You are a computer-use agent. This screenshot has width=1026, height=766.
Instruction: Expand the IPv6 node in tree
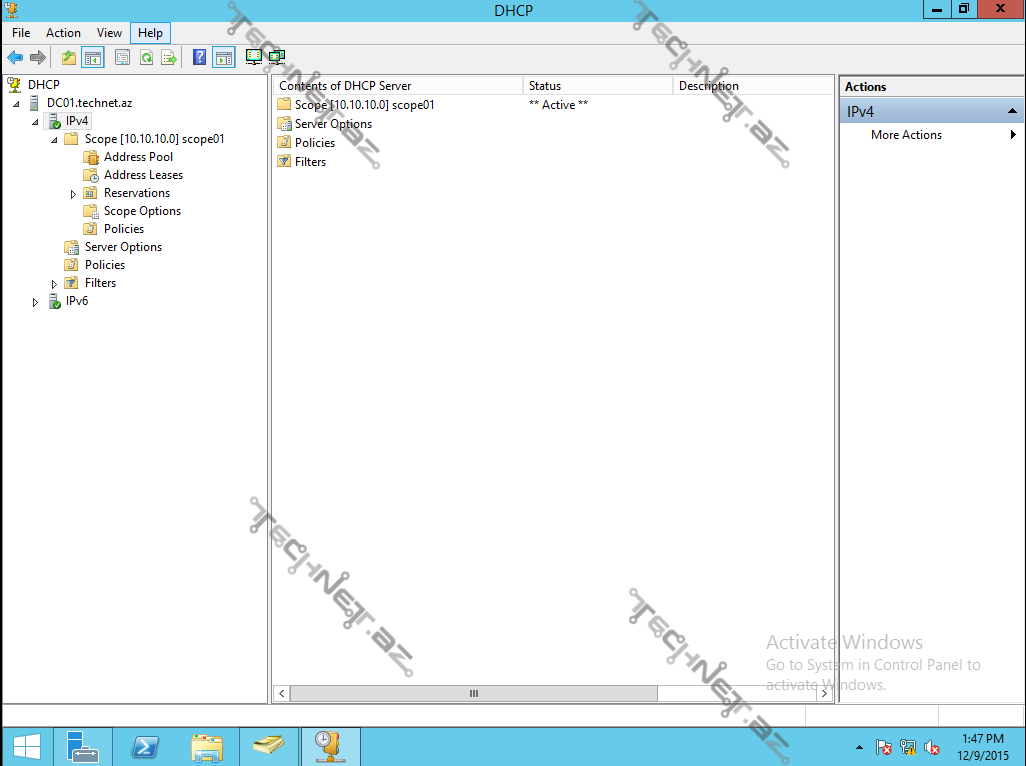point(36,302)
